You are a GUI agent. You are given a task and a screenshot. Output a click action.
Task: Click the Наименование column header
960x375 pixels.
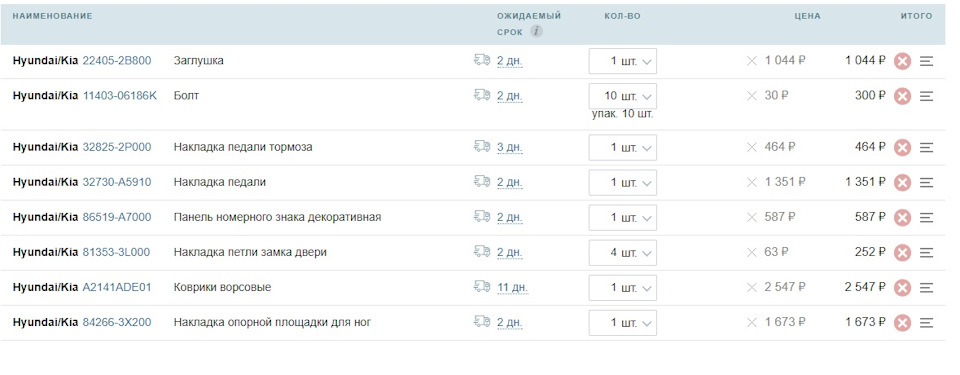53,16
